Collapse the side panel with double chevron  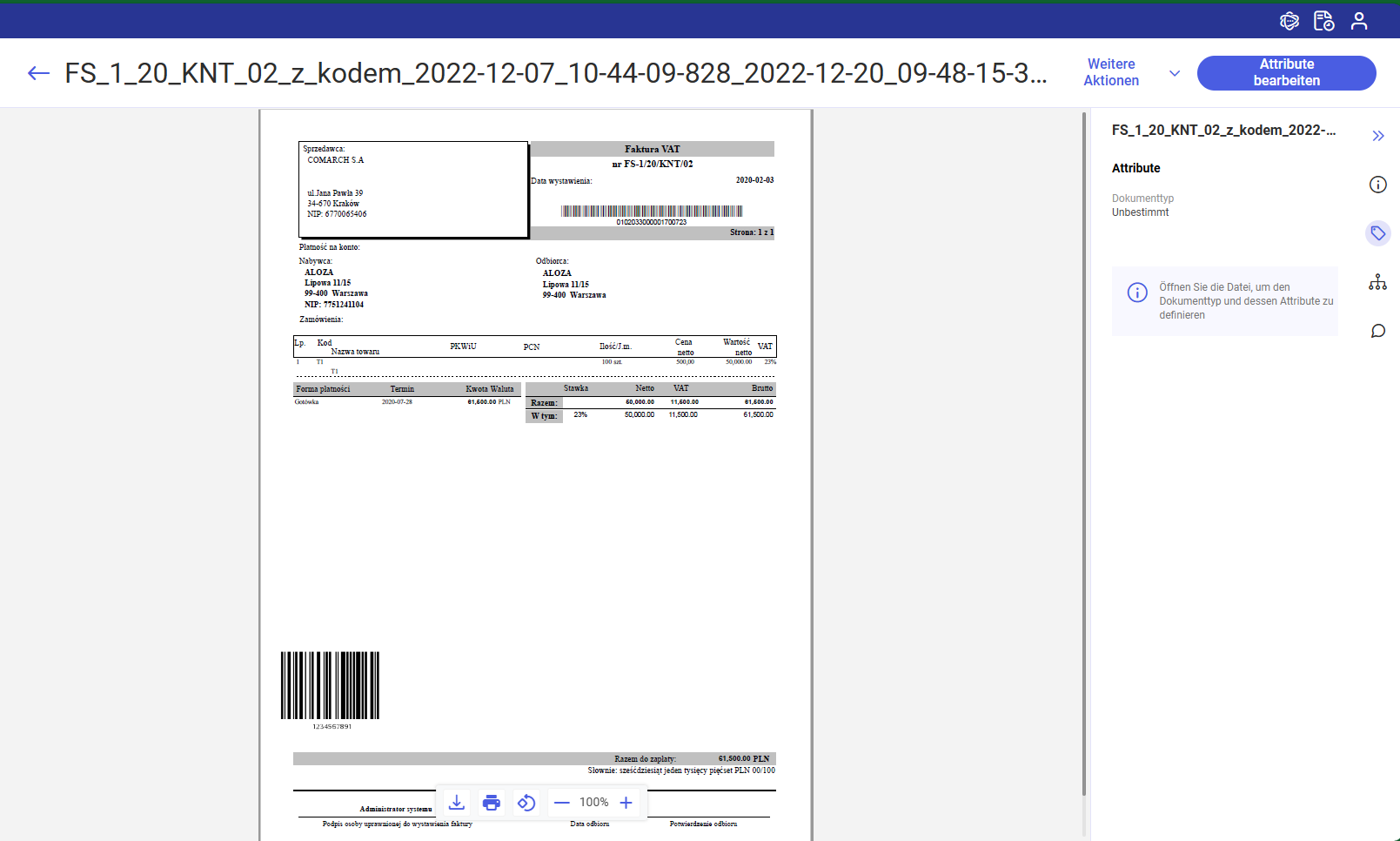(1377, 136)
